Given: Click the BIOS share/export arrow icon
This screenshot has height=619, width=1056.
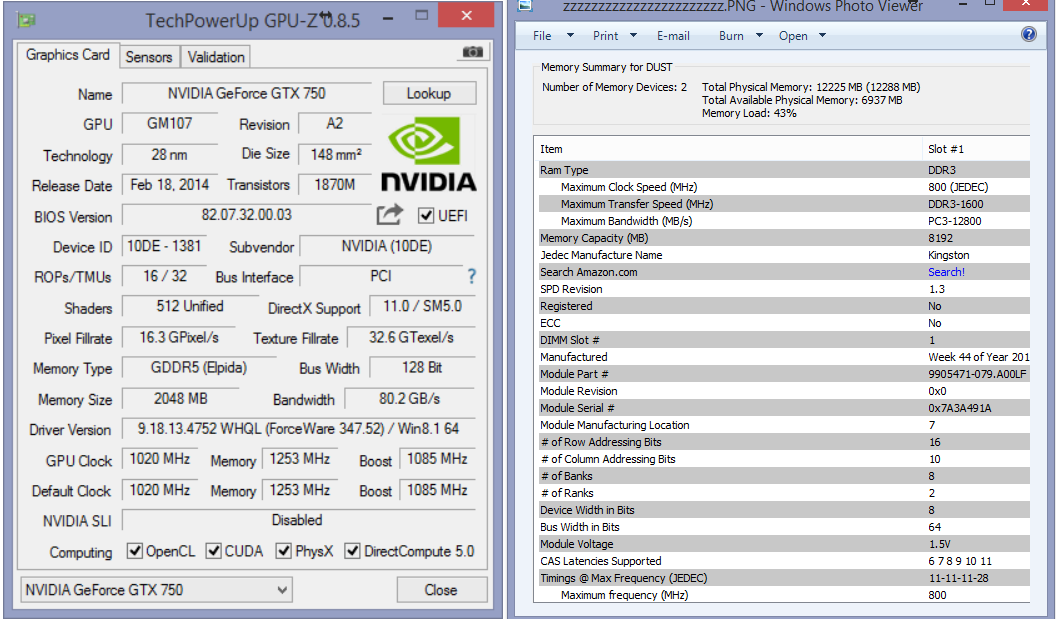Looking at the screenshot, I should 389,215.
